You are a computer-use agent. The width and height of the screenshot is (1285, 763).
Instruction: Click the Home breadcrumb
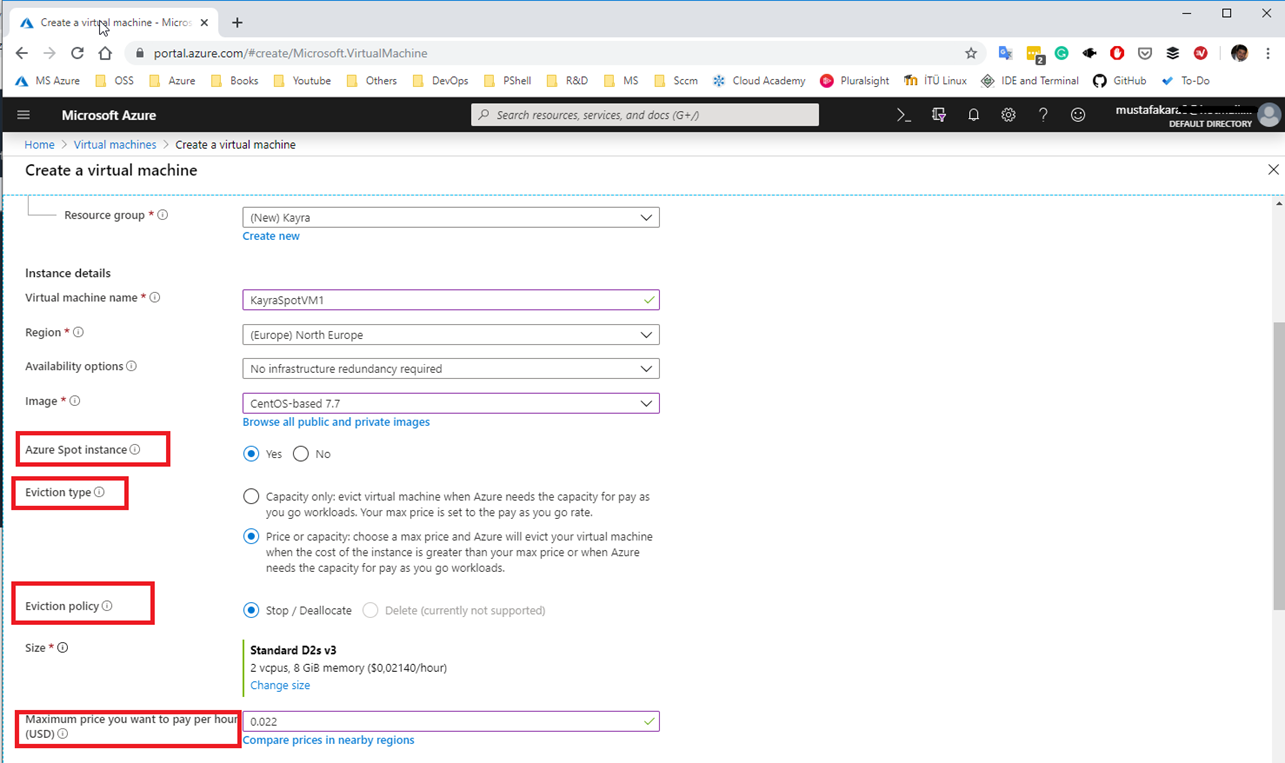pos(40,145)
